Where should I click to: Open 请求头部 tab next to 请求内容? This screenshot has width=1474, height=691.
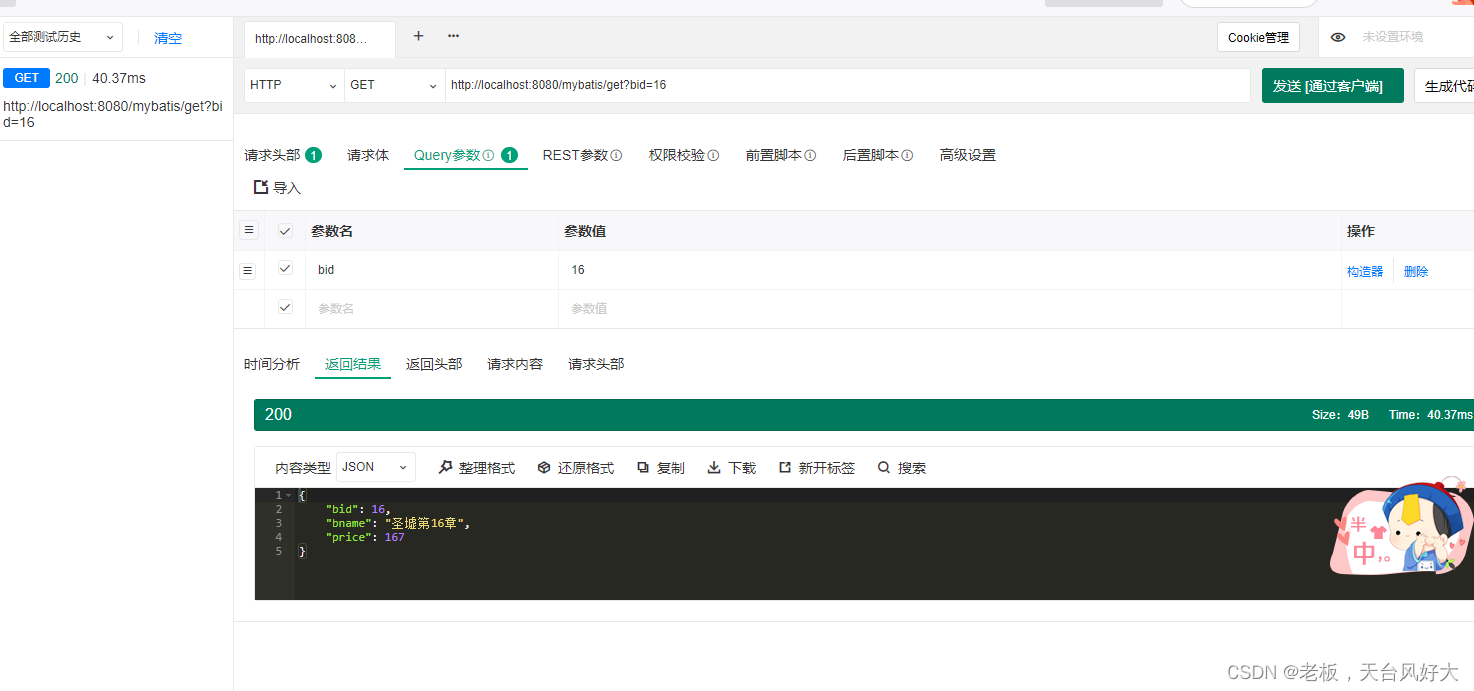(596, 364)
